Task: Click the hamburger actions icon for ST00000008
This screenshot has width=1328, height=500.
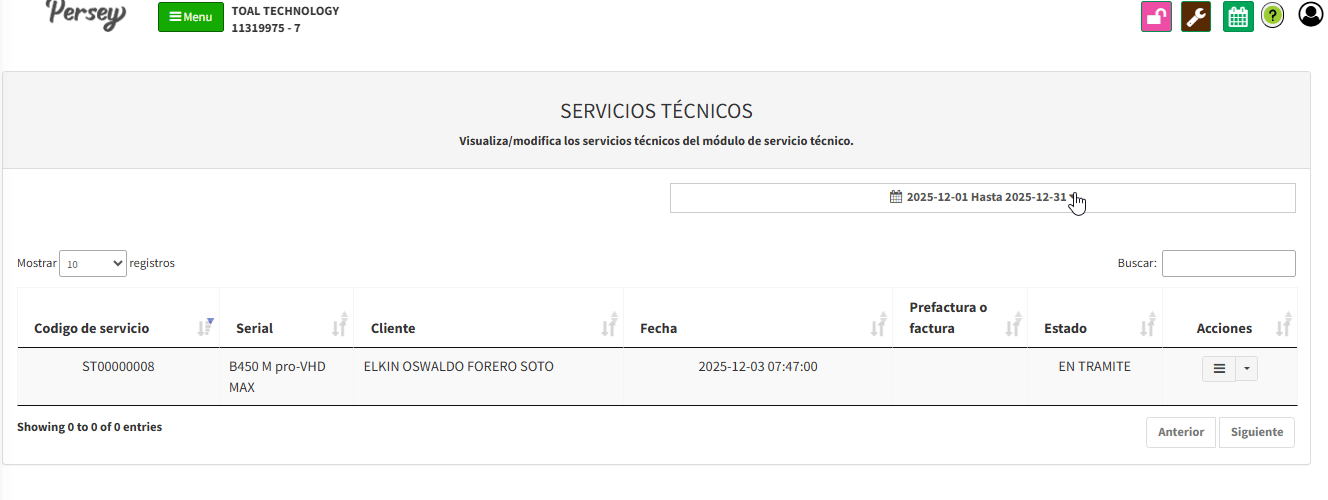Action: click(1219, 368)
